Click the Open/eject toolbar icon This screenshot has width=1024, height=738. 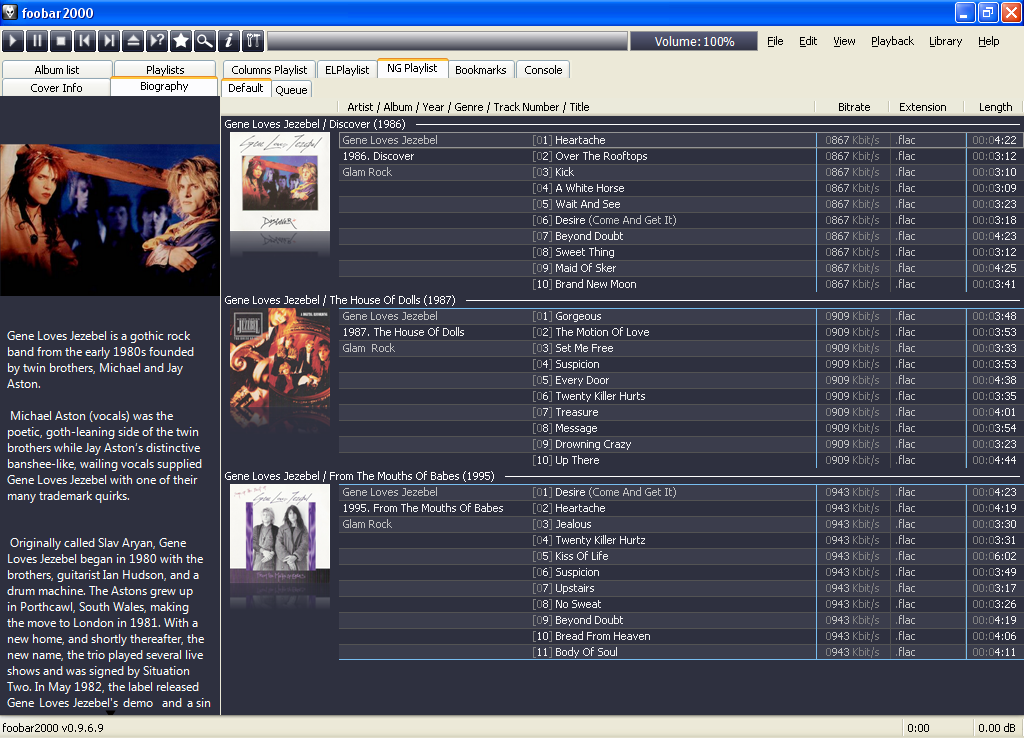coord(133,41)
